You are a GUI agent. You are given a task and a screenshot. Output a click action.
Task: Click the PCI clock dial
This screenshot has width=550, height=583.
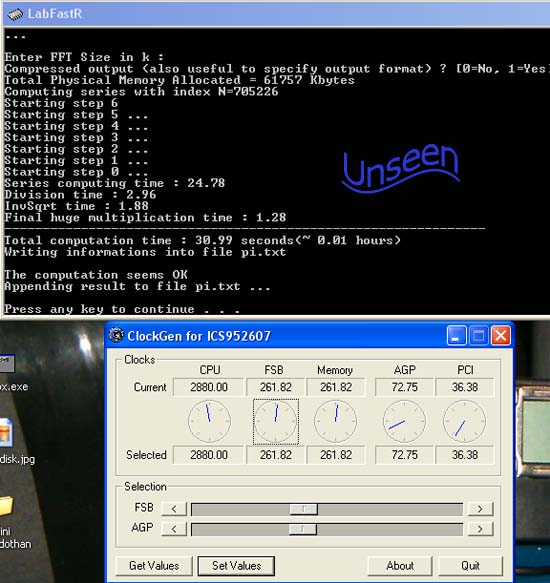pos(464,421)
